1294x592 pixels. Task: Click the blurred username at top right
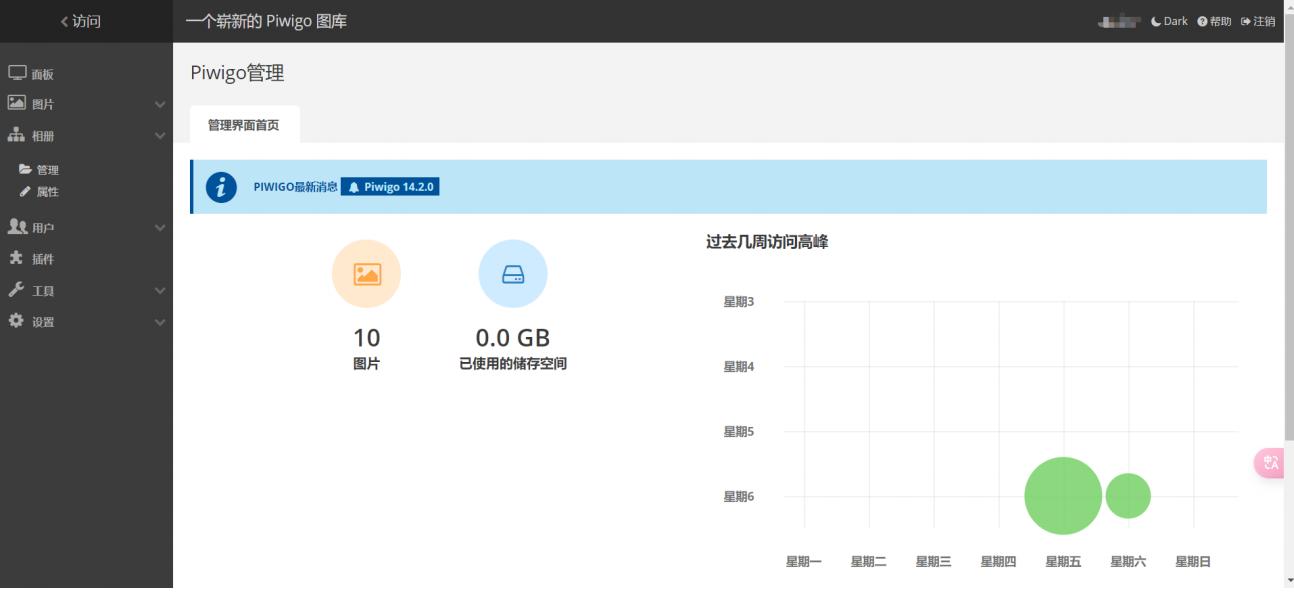click(x=1119, y=21)
